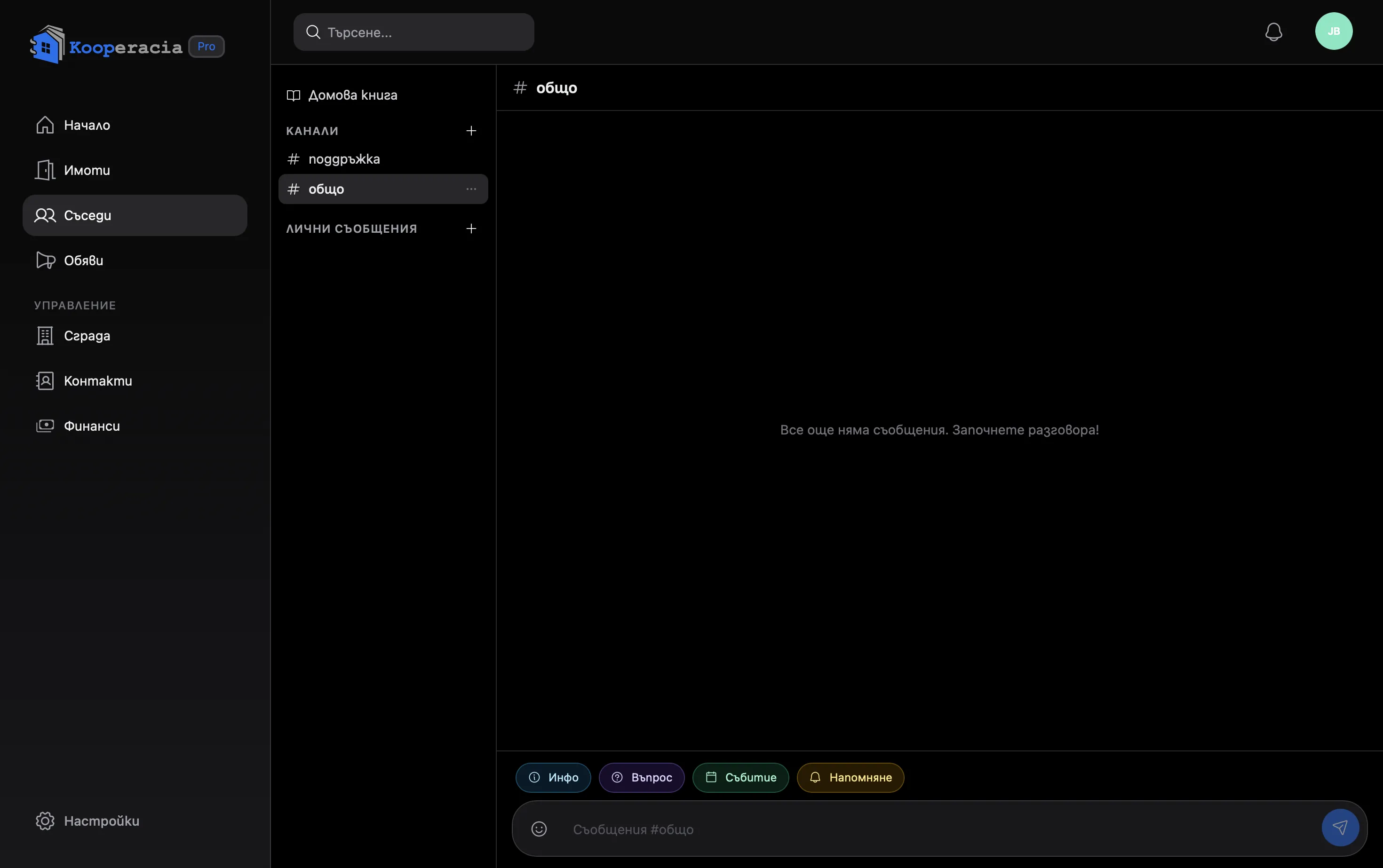Add a new channel with plus icon

click(x=471, y=131)
